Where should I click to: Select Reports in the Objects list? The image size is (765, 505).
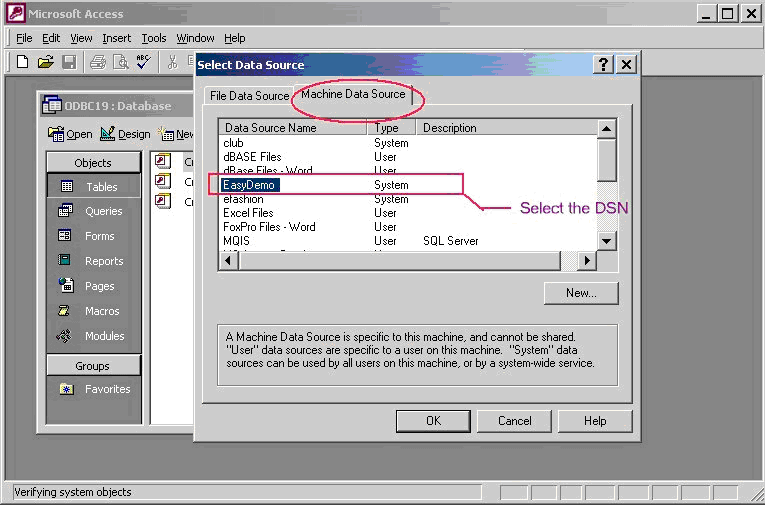coord(93,261)
